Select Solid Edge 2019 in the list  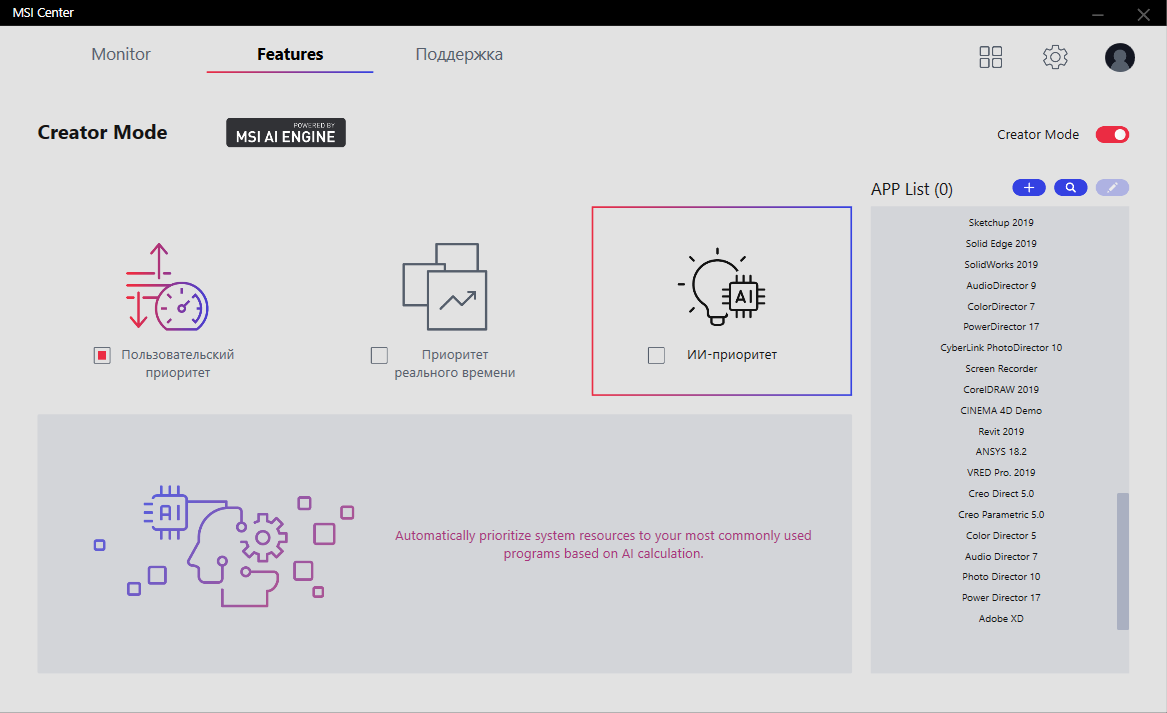coord(1000,243)
